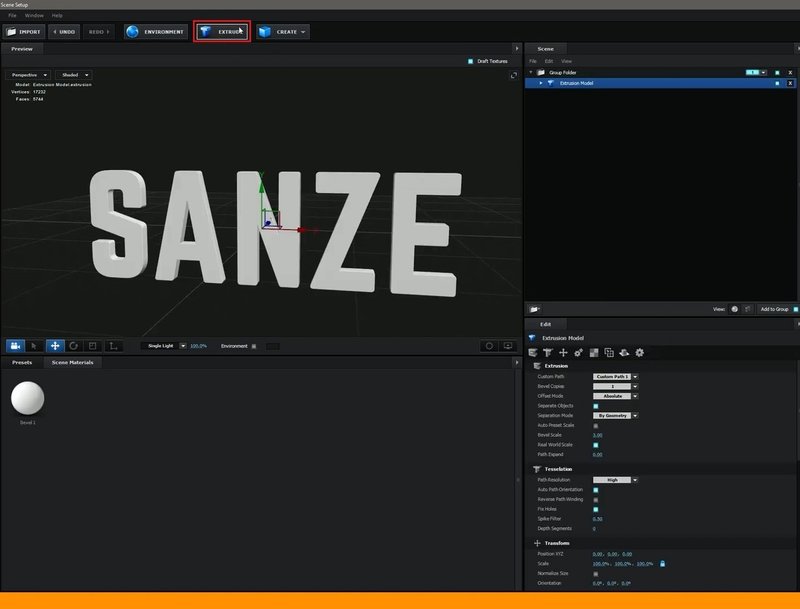The image size is (800, 609).
Task: Select the Group Folder row
Action: point(660,72)
